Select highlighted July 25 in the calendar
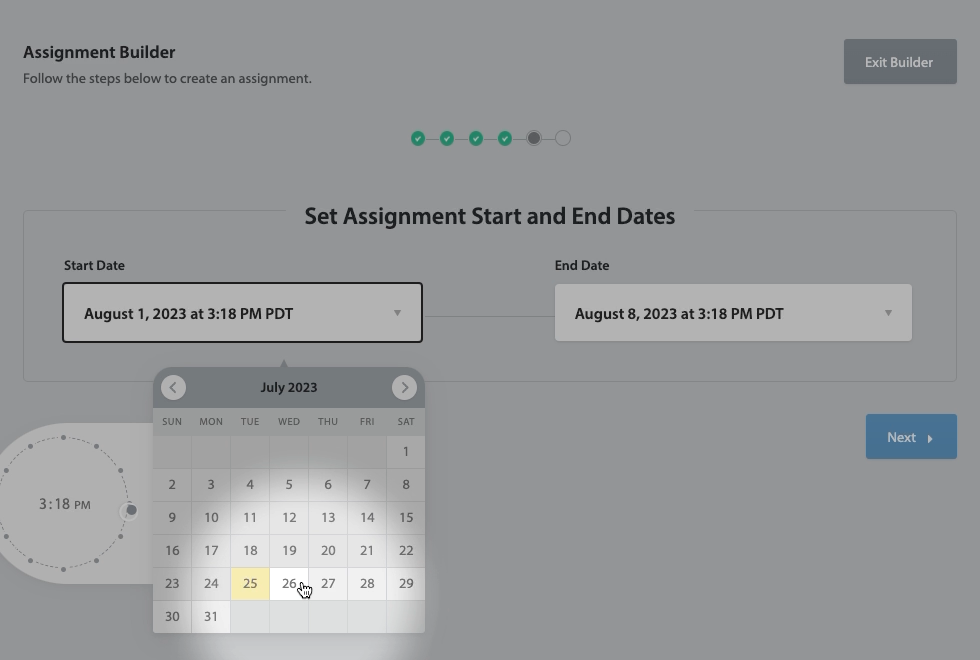Viewport: 980px width, 660px height. pos(250,584)
